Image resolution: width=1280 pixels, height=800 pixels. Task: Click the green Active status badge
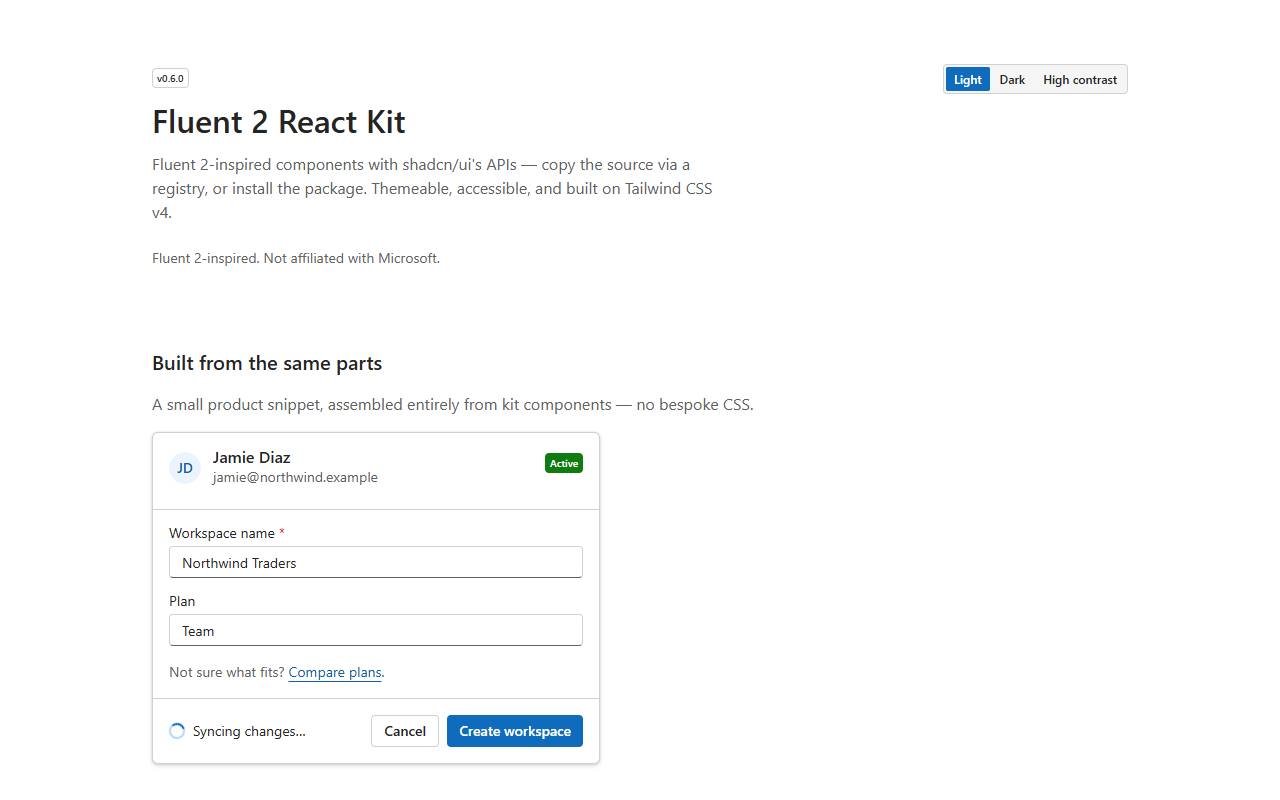(x=564, y=463)
